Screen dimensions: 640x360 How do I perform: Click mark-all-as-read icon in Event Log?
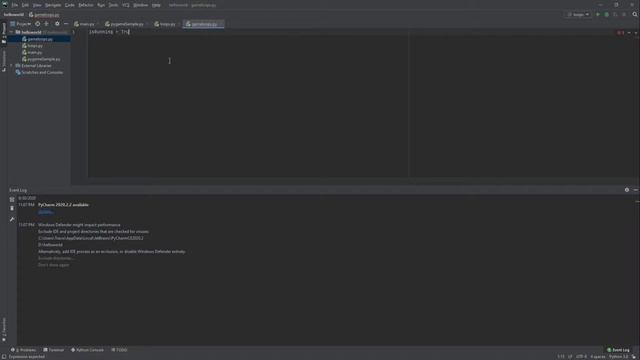pyautogui.click(x=12, y=200)
